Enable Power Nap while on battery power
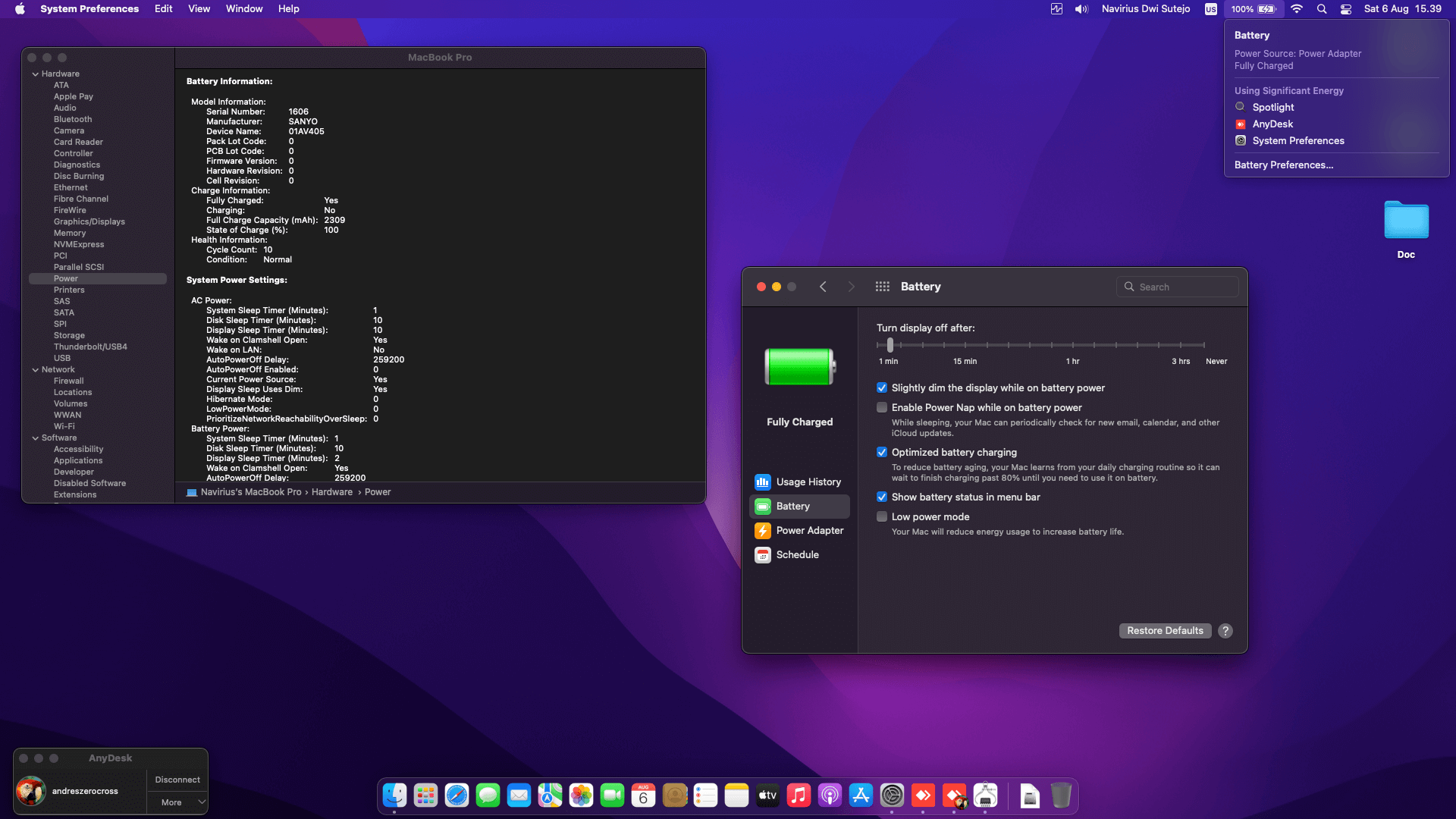 pyautogui.click(x=882, y=407)
